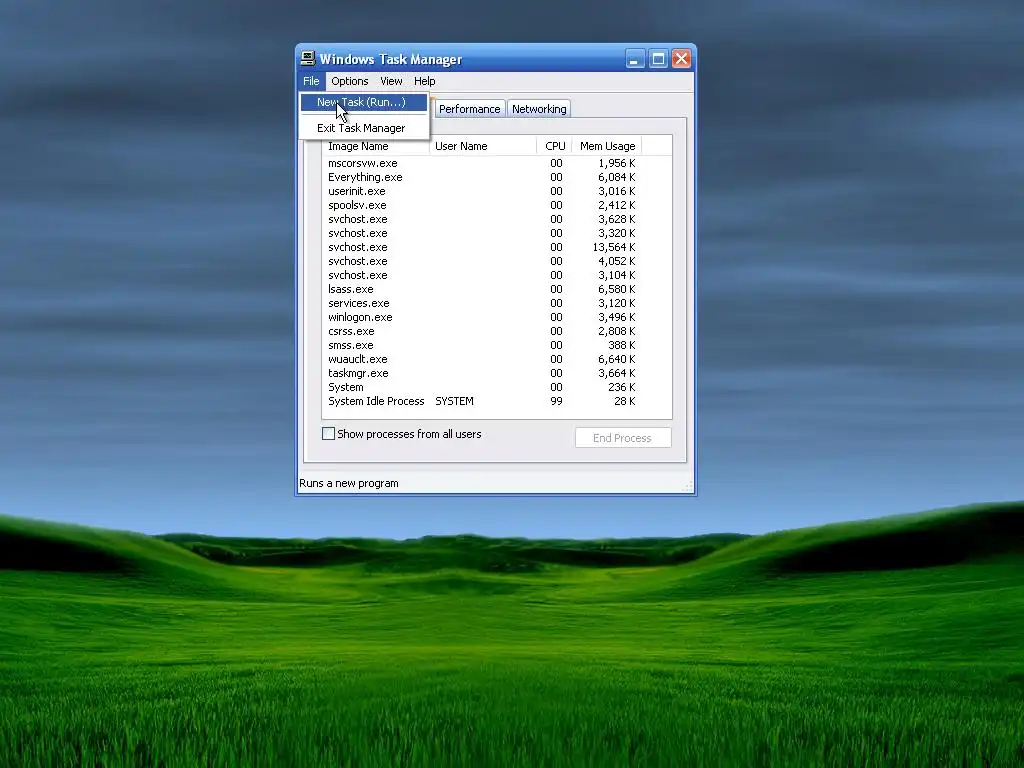1024x768 pixels.
Task: Open the Help menu
Action: pyautogui.click(x=424, y=81)
